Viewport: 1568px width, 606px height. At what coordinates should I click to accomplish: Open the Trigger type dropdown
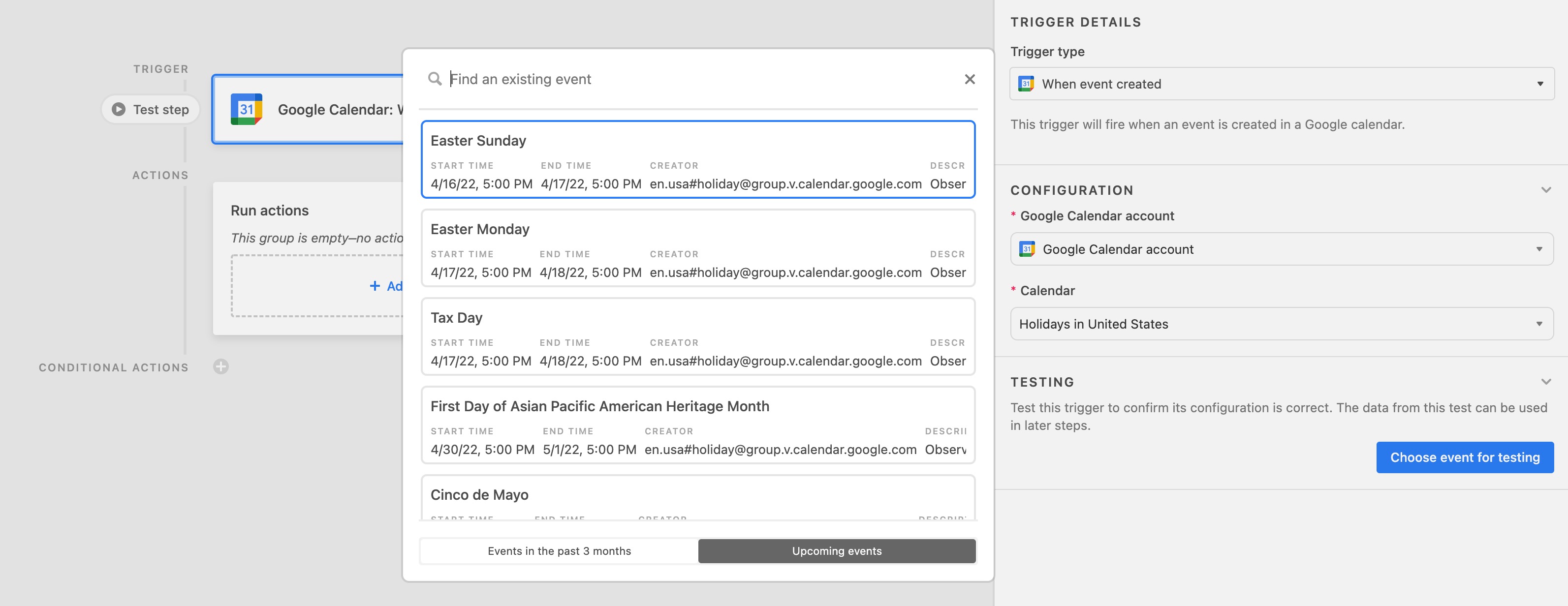point(1282,84)
